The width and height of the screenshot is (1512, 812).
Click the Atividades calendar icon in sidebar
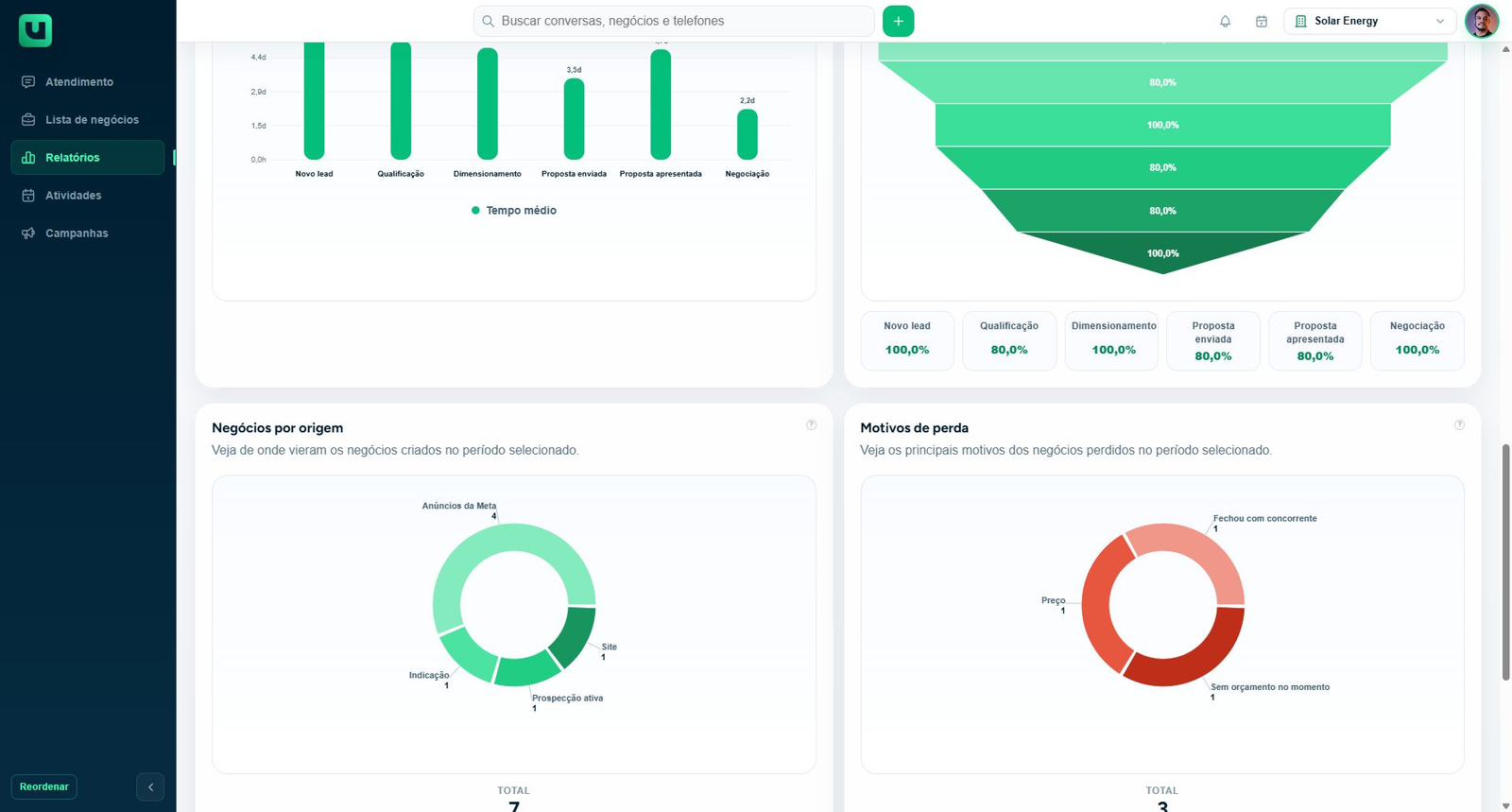click(x=28, y=196)
